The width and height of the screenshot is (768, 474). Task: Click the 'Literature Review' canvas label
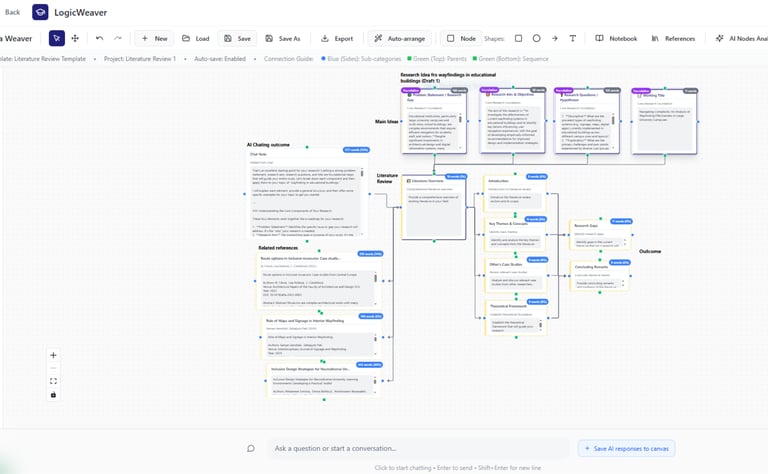coord(387,178)
